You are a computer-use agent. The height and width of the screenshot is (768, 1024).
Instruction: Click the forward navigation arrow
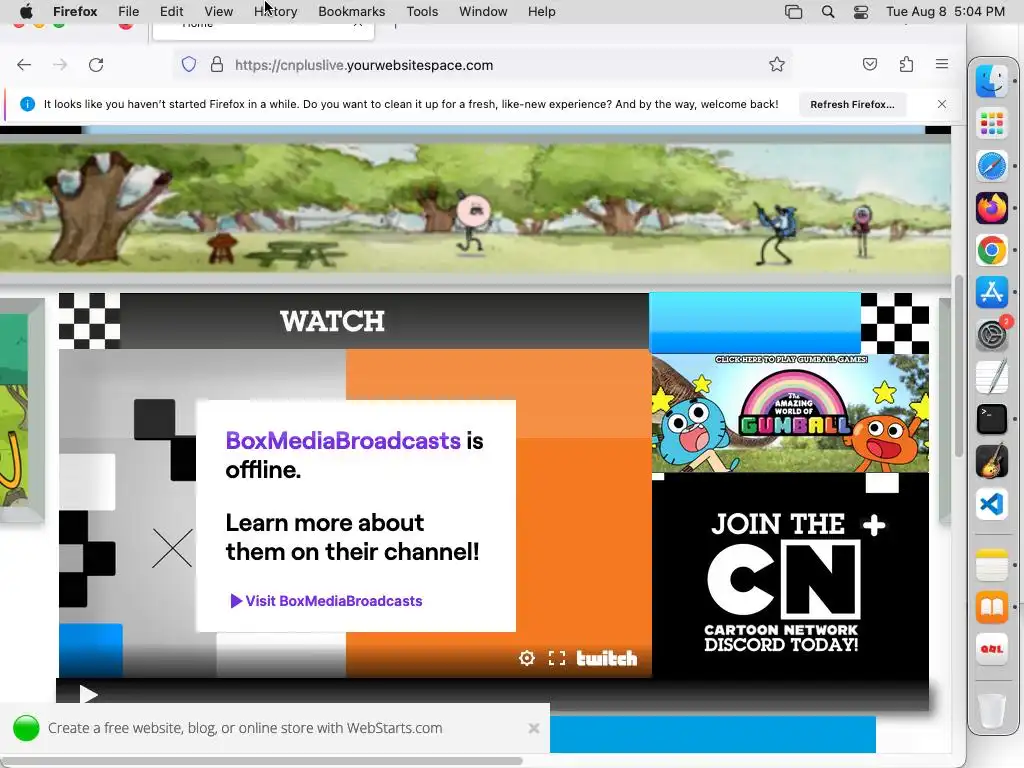point(60,65)
